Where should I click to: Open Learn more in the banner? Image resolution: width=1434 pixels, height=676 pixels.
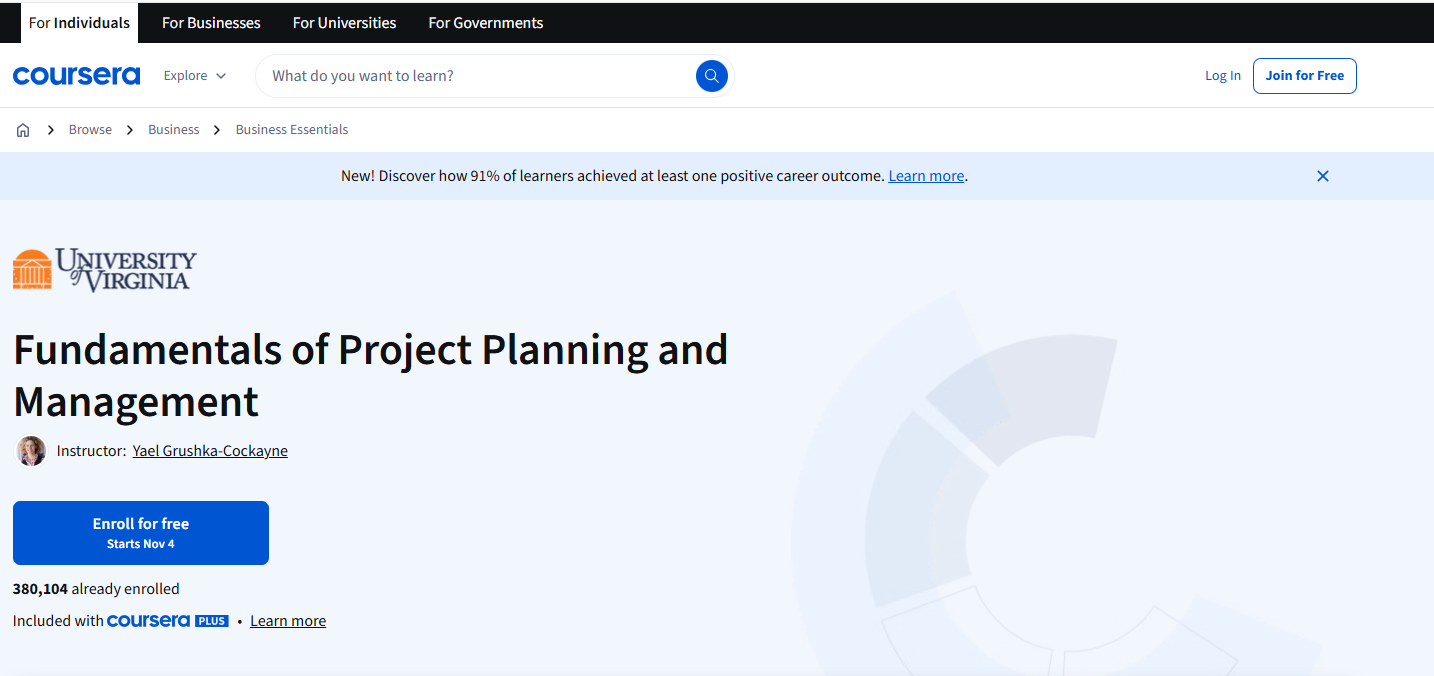[925, 175]
